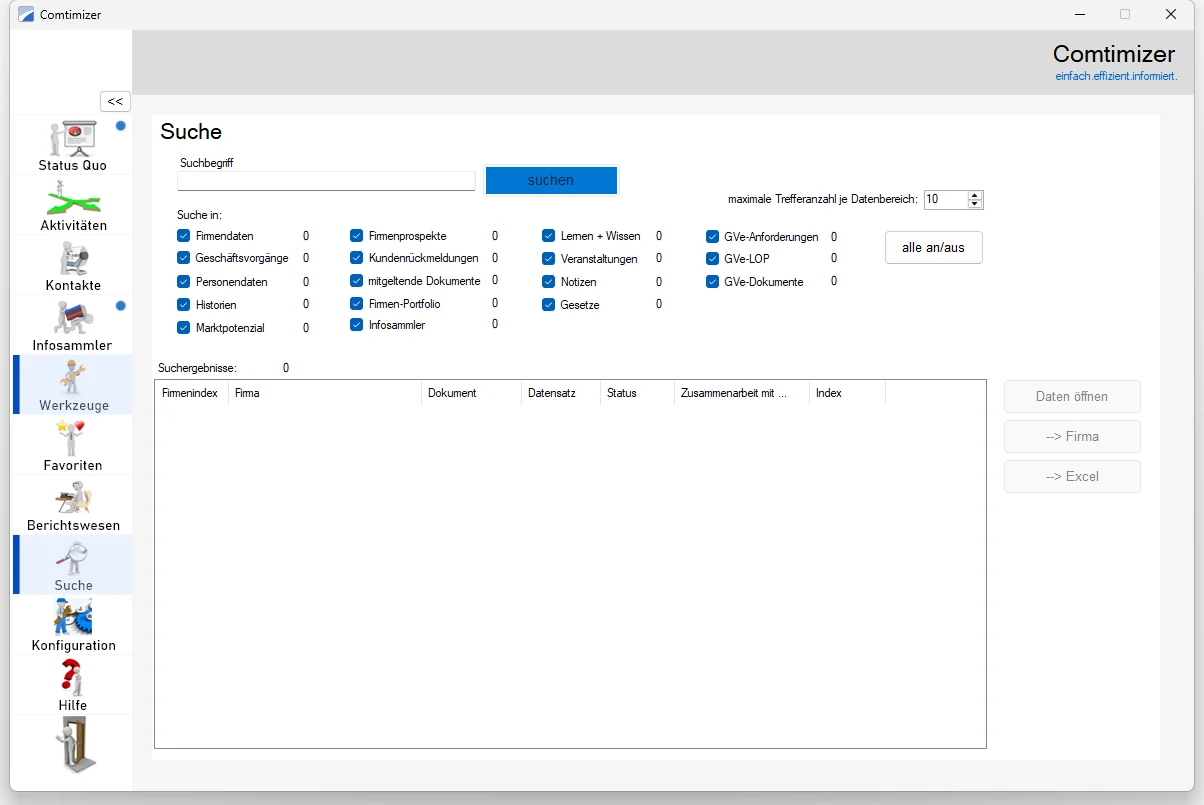The width and height of the screenshot is (1204, 805).
Task: Toggle the Geschäftsvorgänge checkbox
Action: click(184, 258)
